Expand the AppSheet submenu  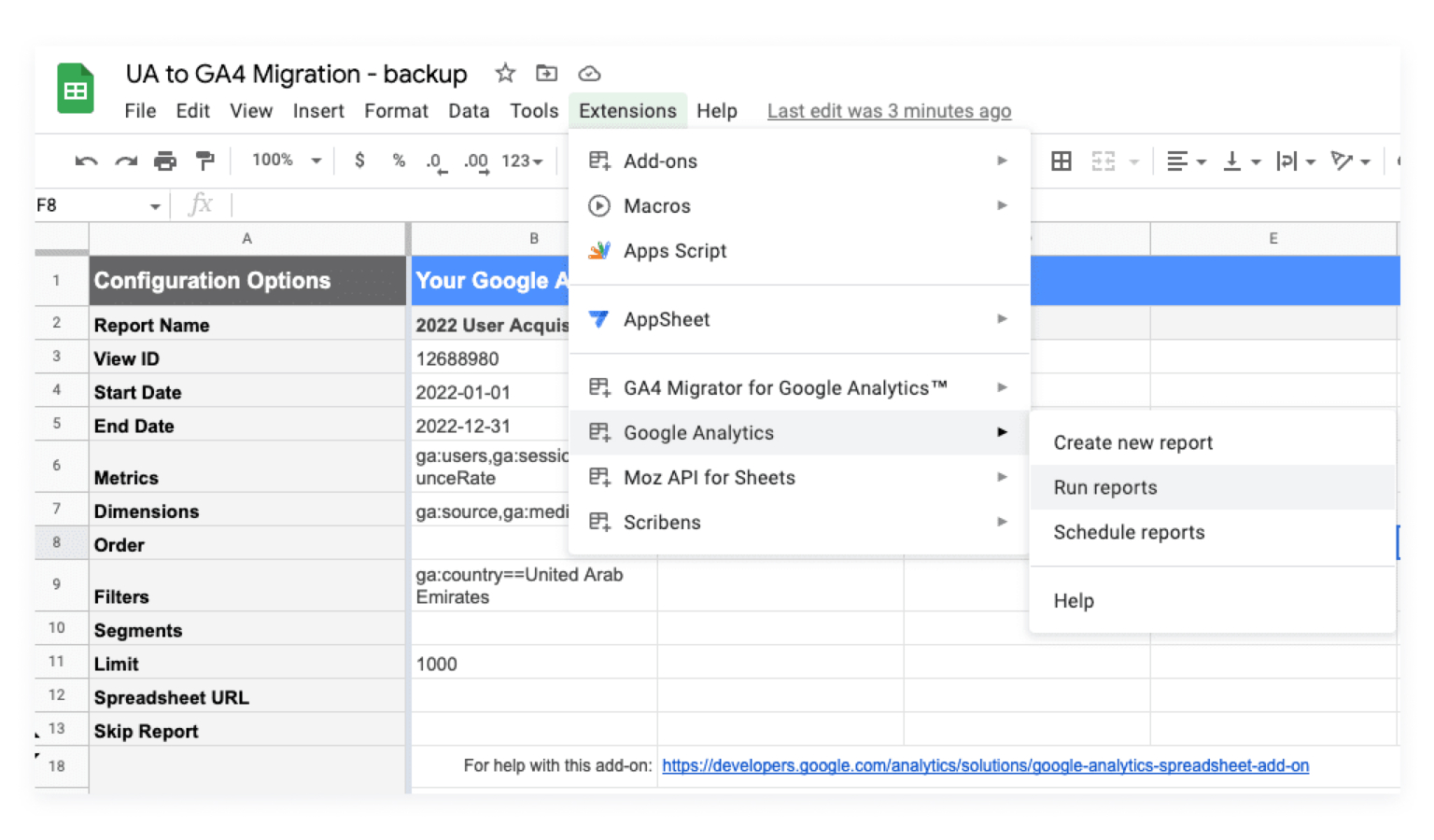pyautogui.click(x=798, y=319)
